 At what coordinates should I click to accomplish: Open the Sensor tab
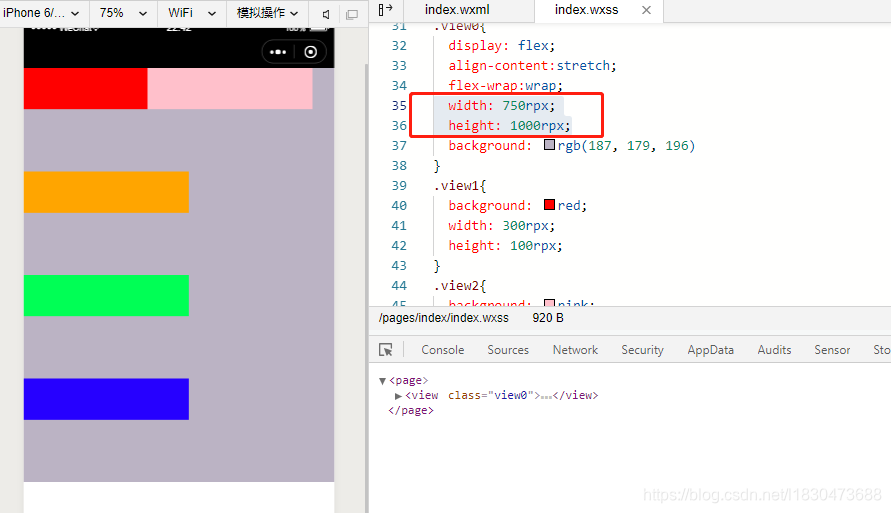pyautogui.click(x=832, y=350)
